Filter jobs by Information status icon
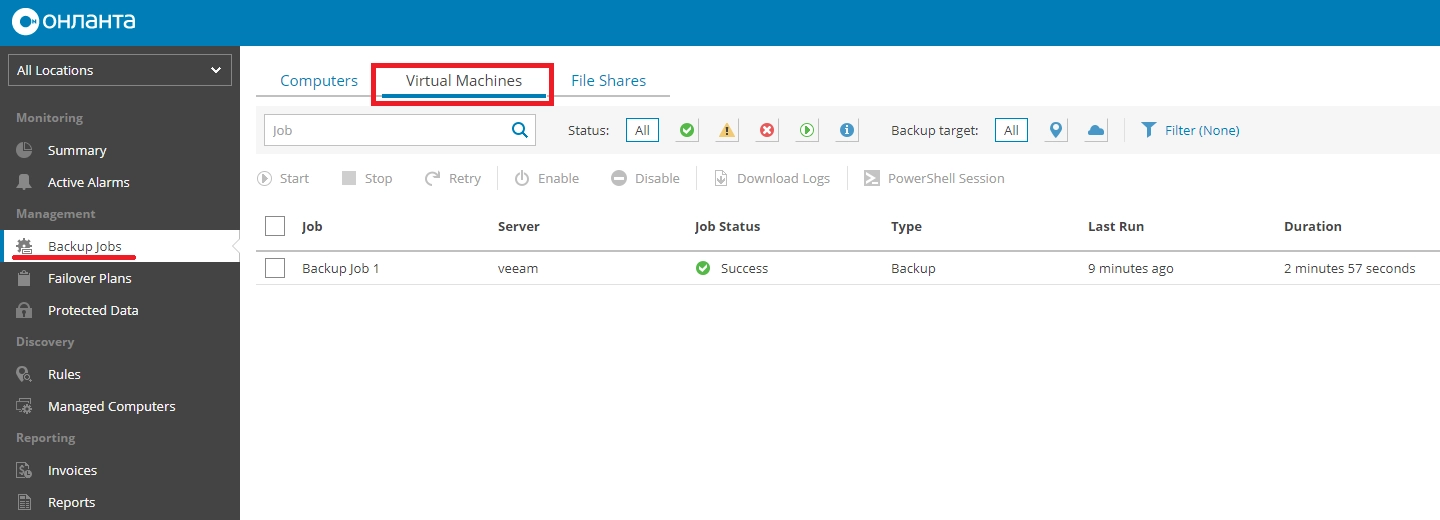The image size is (1440, 520). click(847, 130)
